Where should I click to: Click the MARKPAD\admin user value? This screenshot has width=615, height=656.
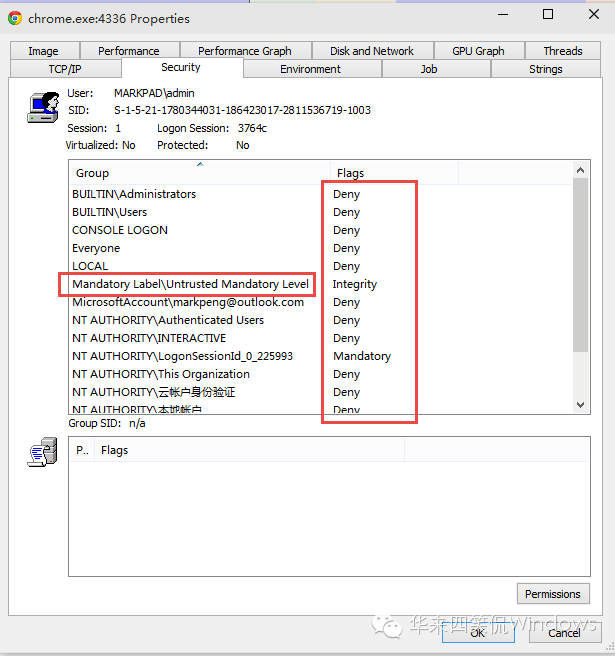(154, 93)
